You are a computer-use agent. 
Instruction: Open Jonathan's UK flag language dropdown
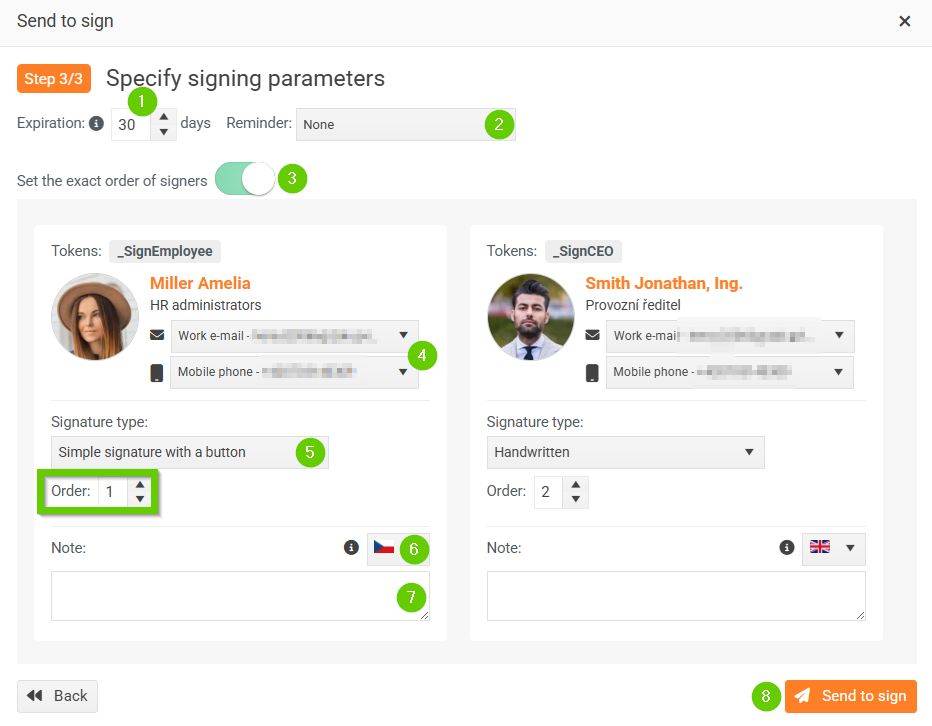click(x=833, y=548)
